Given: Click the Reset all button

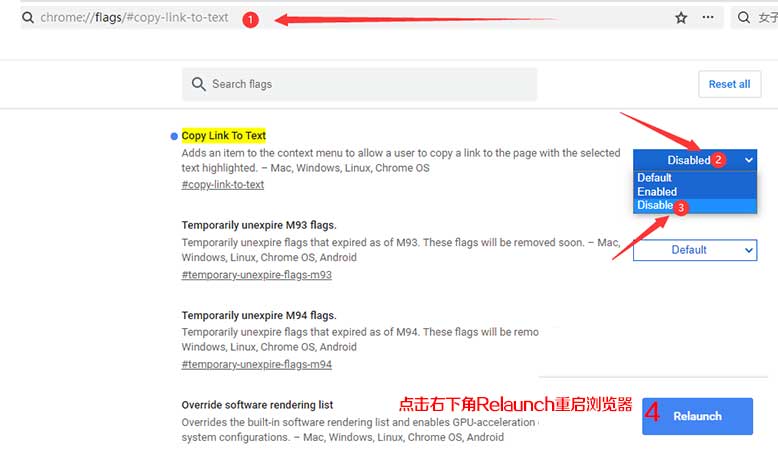Looking at the screenshot, I should click(x=729, y=84).
